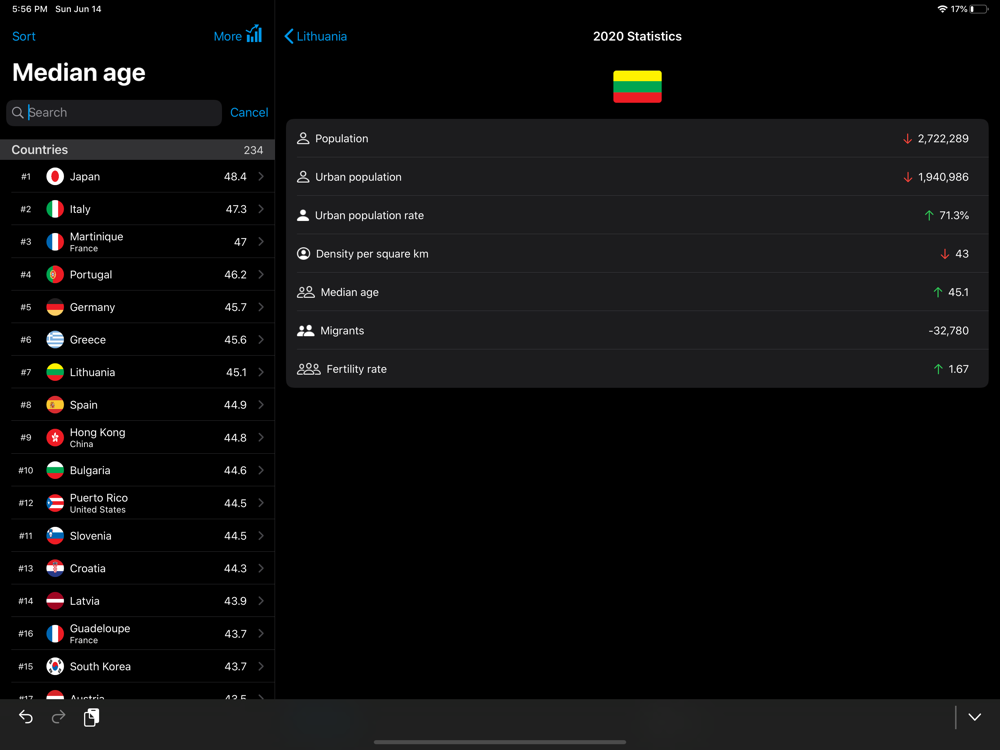Click the Median age people icon
The height and width of the screenshot is (750, 1000).
coord(305,292)
